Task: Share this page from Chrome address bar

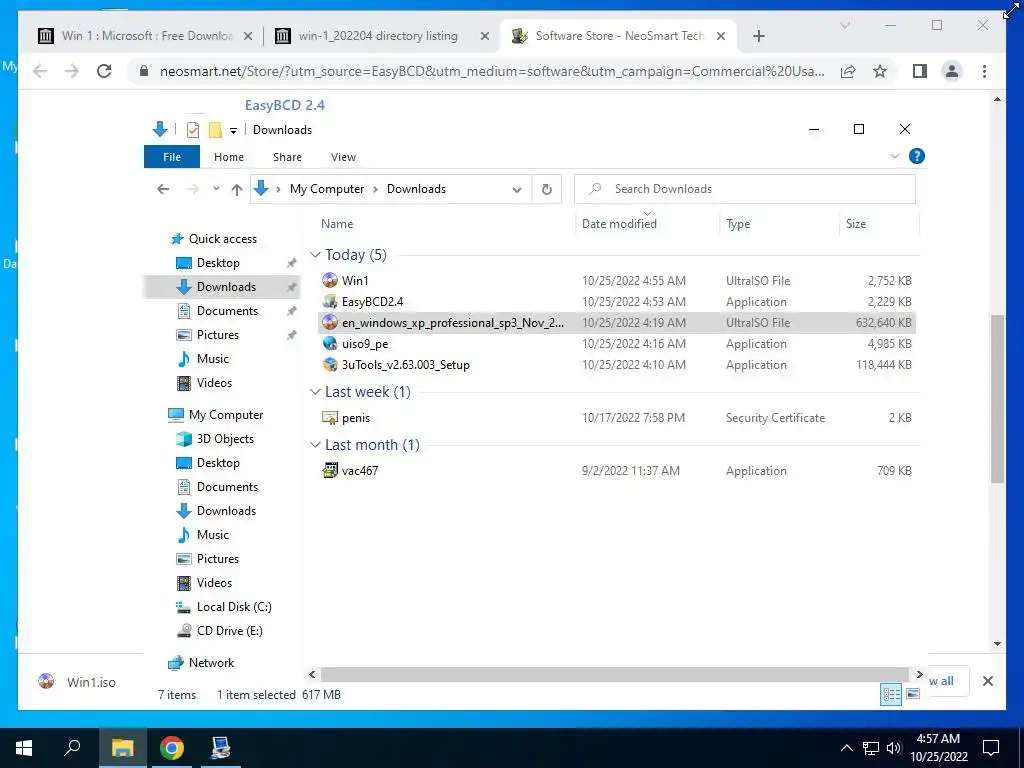Action: click(x=848, y=71)
